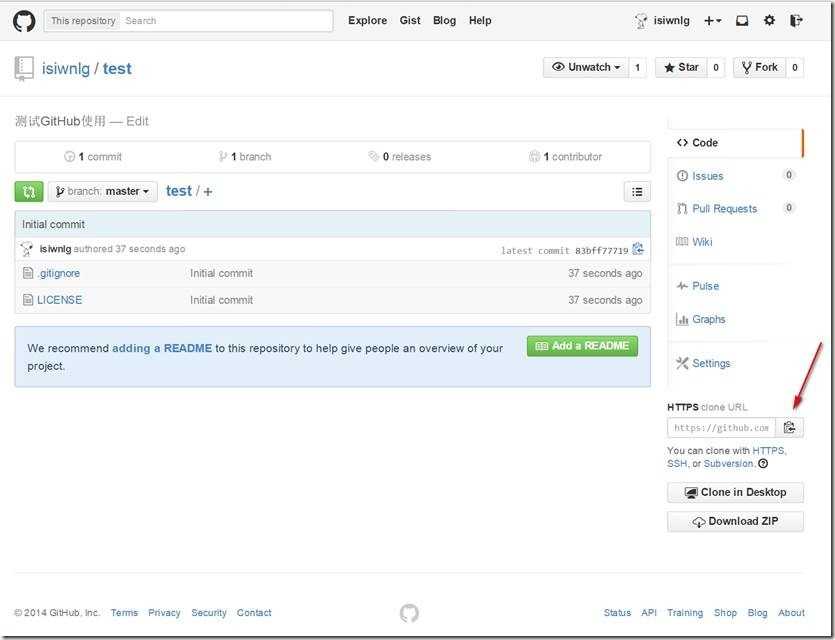Screen dimensions: 835x640
Task: Click the sign out icon
Action: tap(796, 21)
